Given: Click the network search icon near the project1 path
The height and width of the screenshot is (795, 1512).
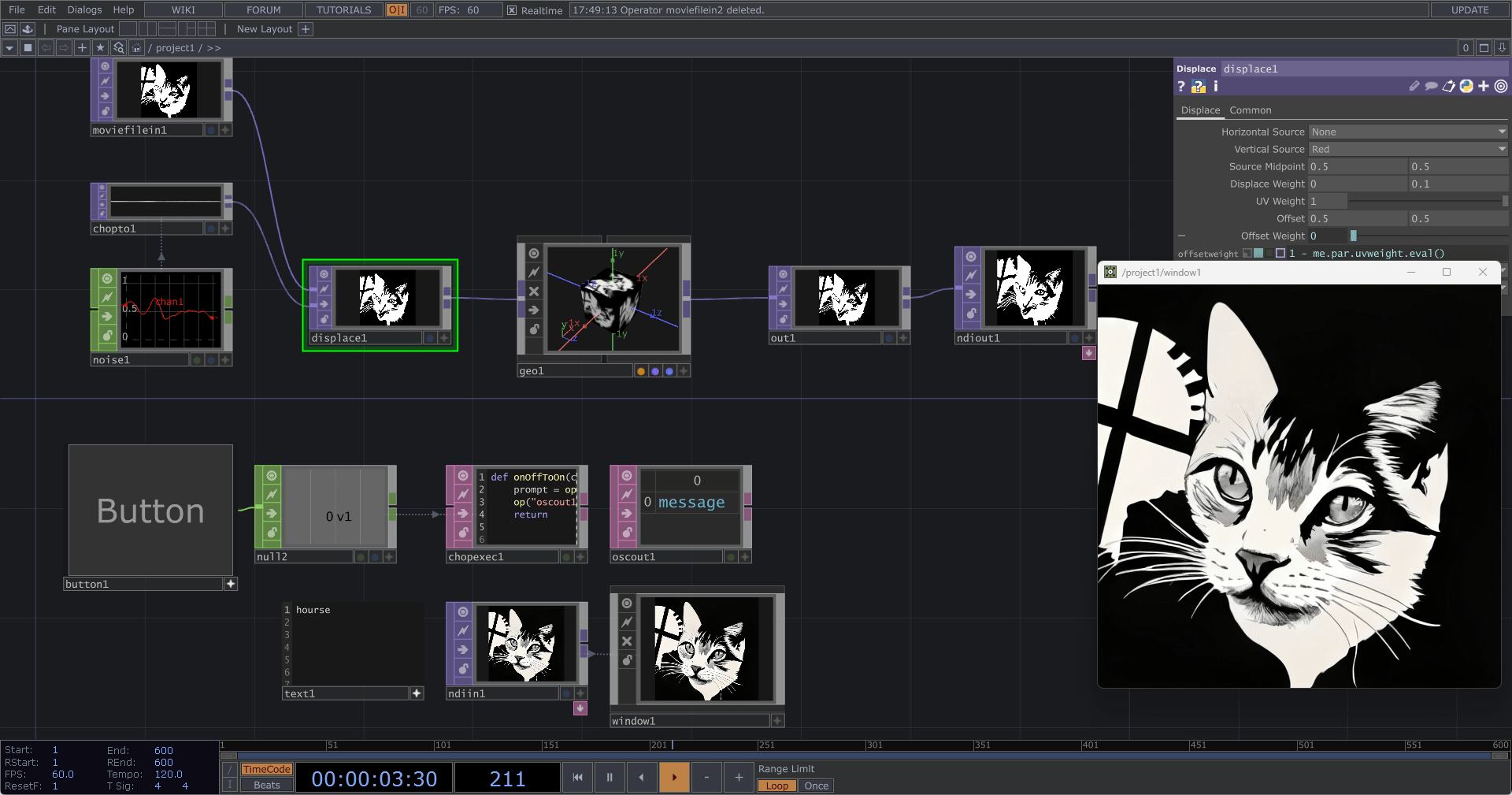Looking at the screenshot, I should point(118,47).
